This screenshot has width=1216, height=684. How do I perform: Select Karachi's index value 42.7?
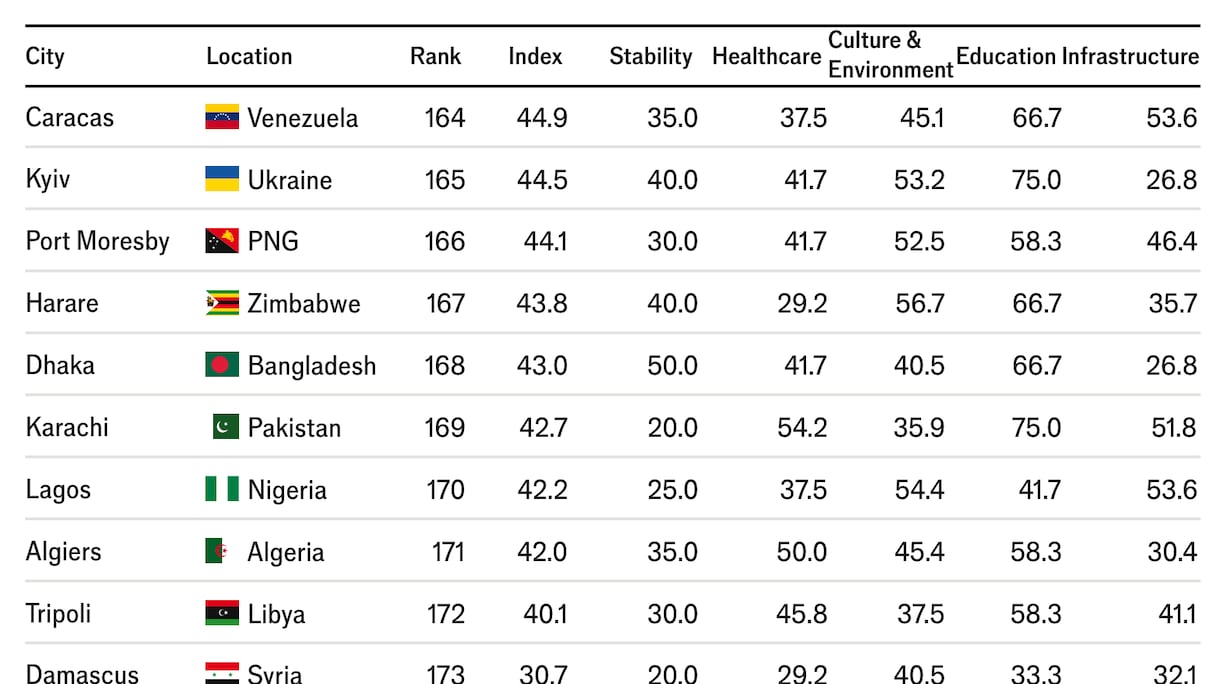[x=543, y=427]
